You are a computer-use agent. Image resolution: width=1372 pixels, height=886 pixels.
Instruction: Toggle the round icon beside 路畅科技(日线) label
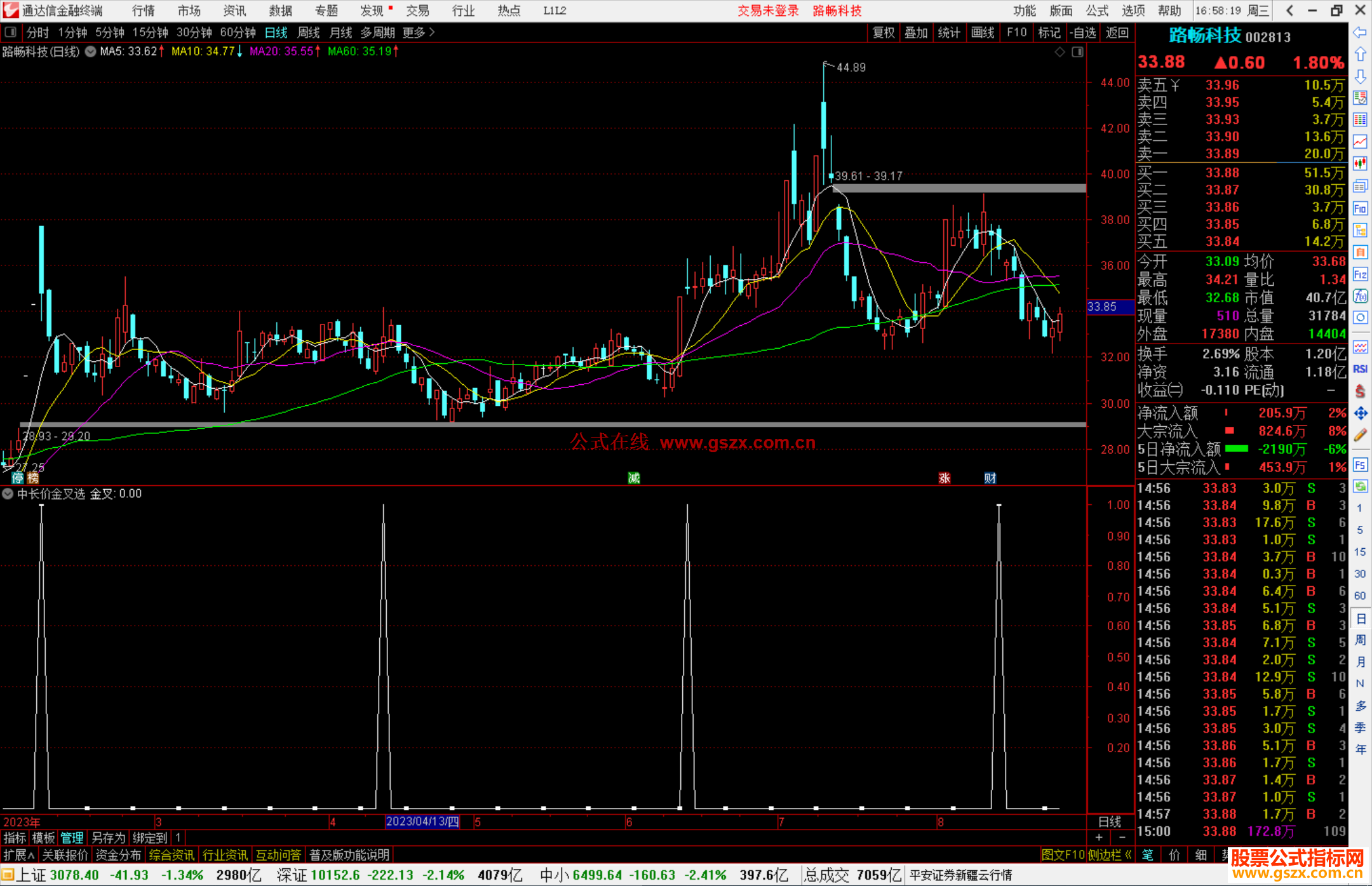pos(91,51)
